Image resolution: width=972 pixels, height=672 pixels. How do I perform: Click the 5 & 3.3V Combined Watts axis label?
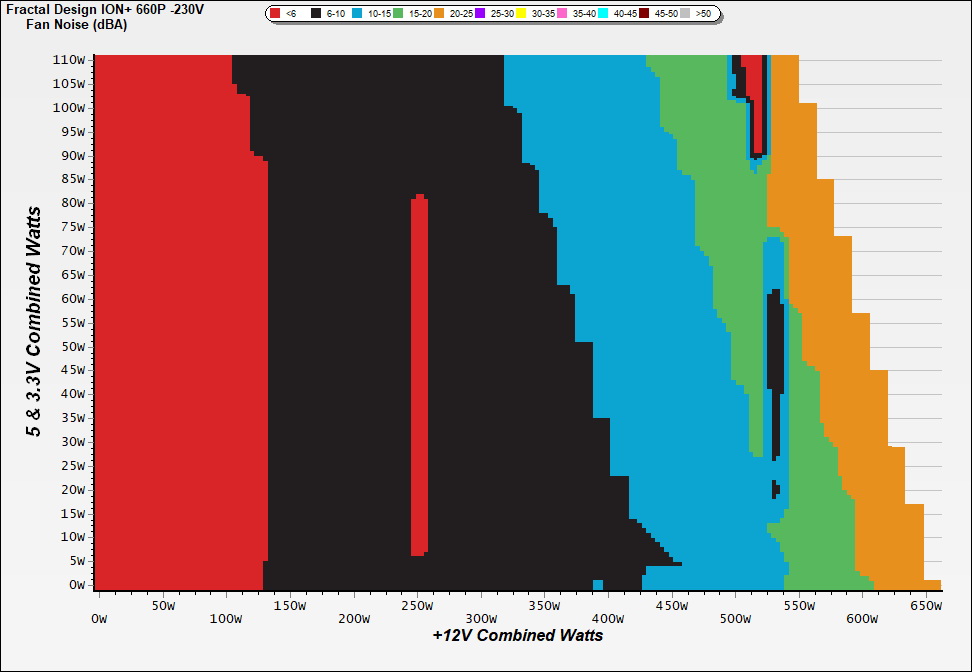[34, 322]
